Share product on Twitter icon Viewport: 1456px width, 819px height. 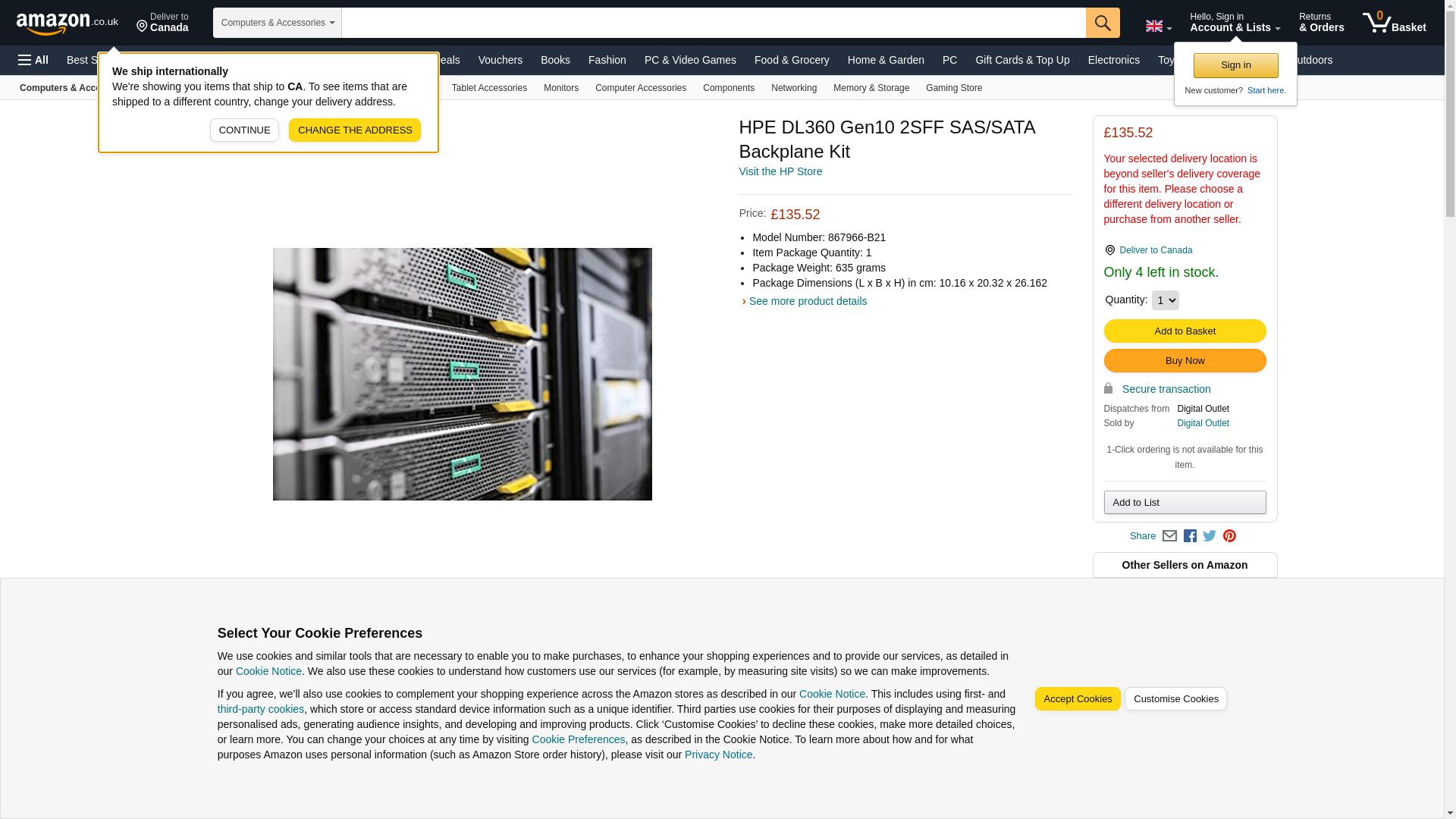(x=1210, y=536)
